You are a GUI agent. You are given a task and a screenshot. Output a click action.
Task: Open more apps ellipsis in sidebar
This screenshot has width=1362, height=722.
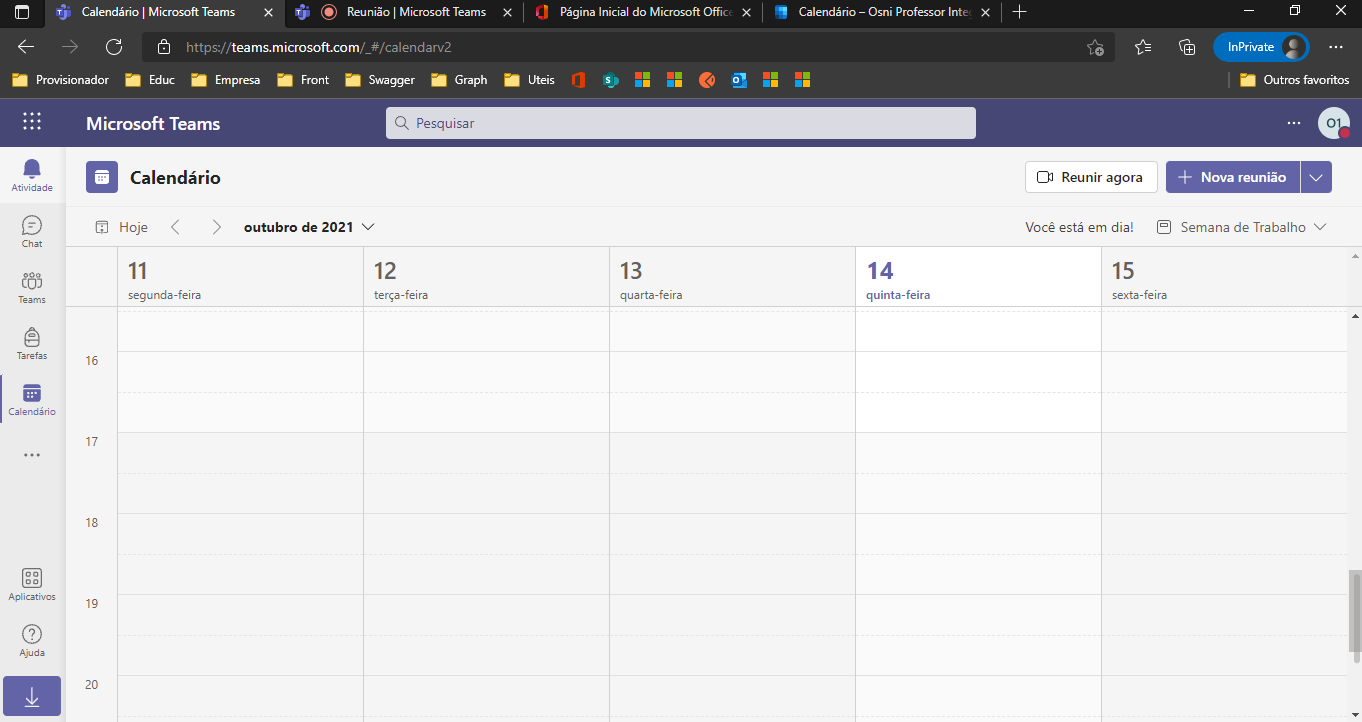coord(32,455)
